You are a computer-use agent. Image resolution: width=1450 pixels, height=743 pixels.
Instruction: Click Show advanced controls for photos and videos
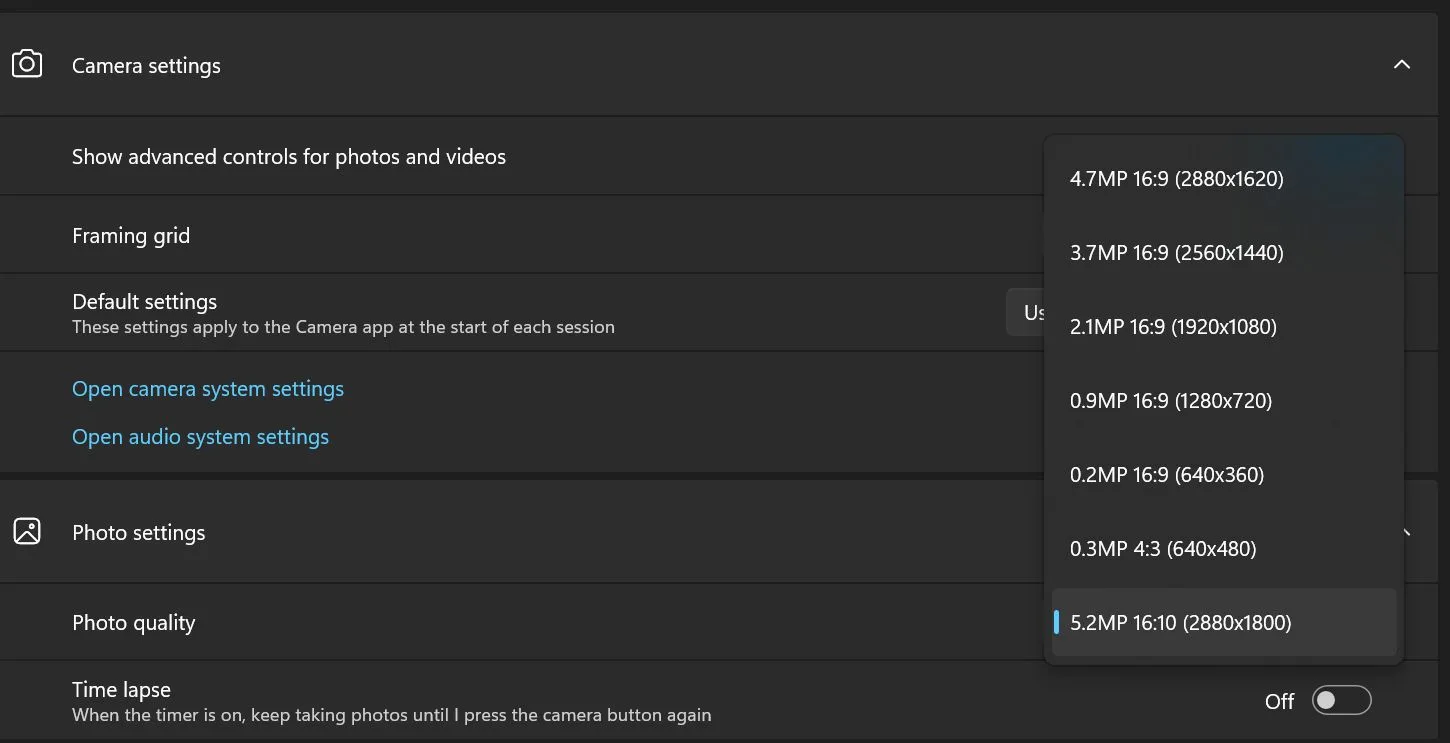[x=289, y=157]
